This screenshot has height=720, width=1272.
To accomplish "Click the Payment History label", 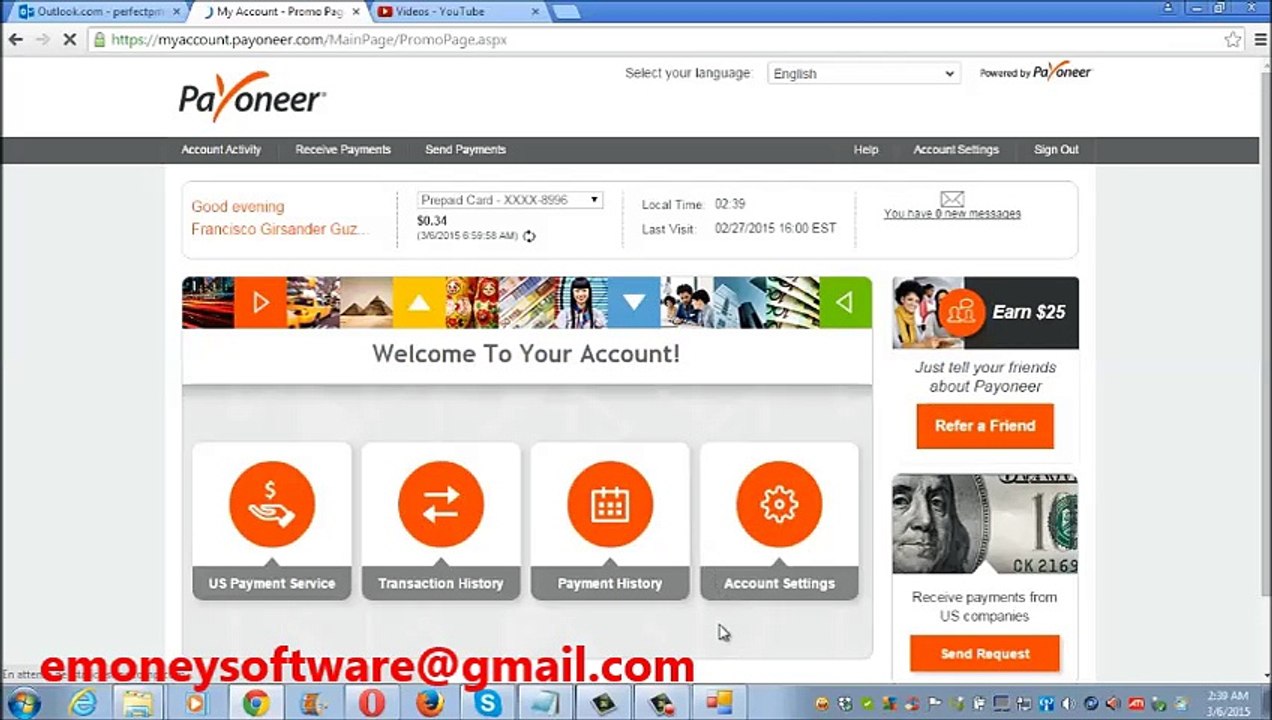I will 610,583.
